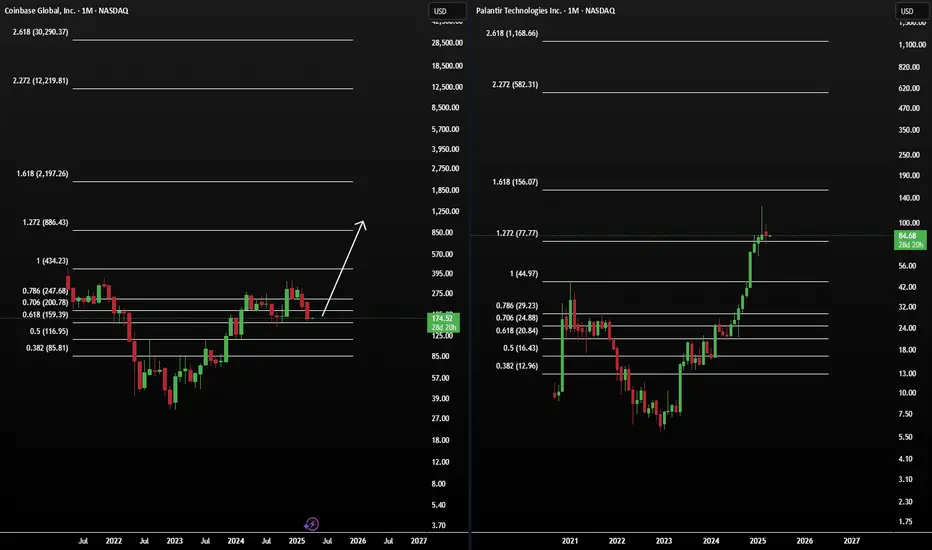Screen dimensions: 932x550
Task: Select Fibonacci label 1 (434.23)
Action: [52, 261]
